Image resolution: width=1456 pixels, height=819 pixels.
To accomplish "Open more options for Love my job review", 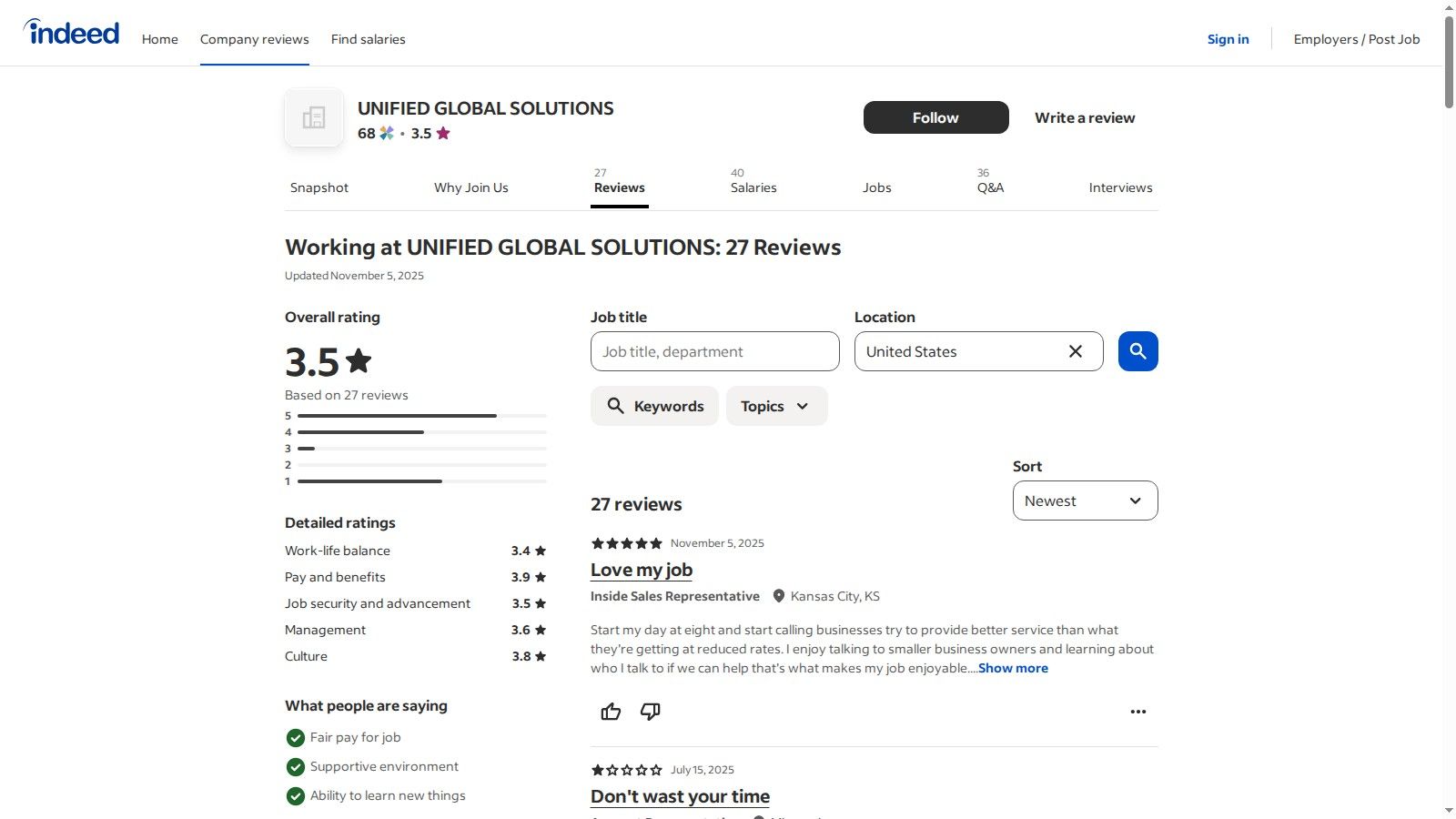I will pyautogui.click(x=1137, y=712).
